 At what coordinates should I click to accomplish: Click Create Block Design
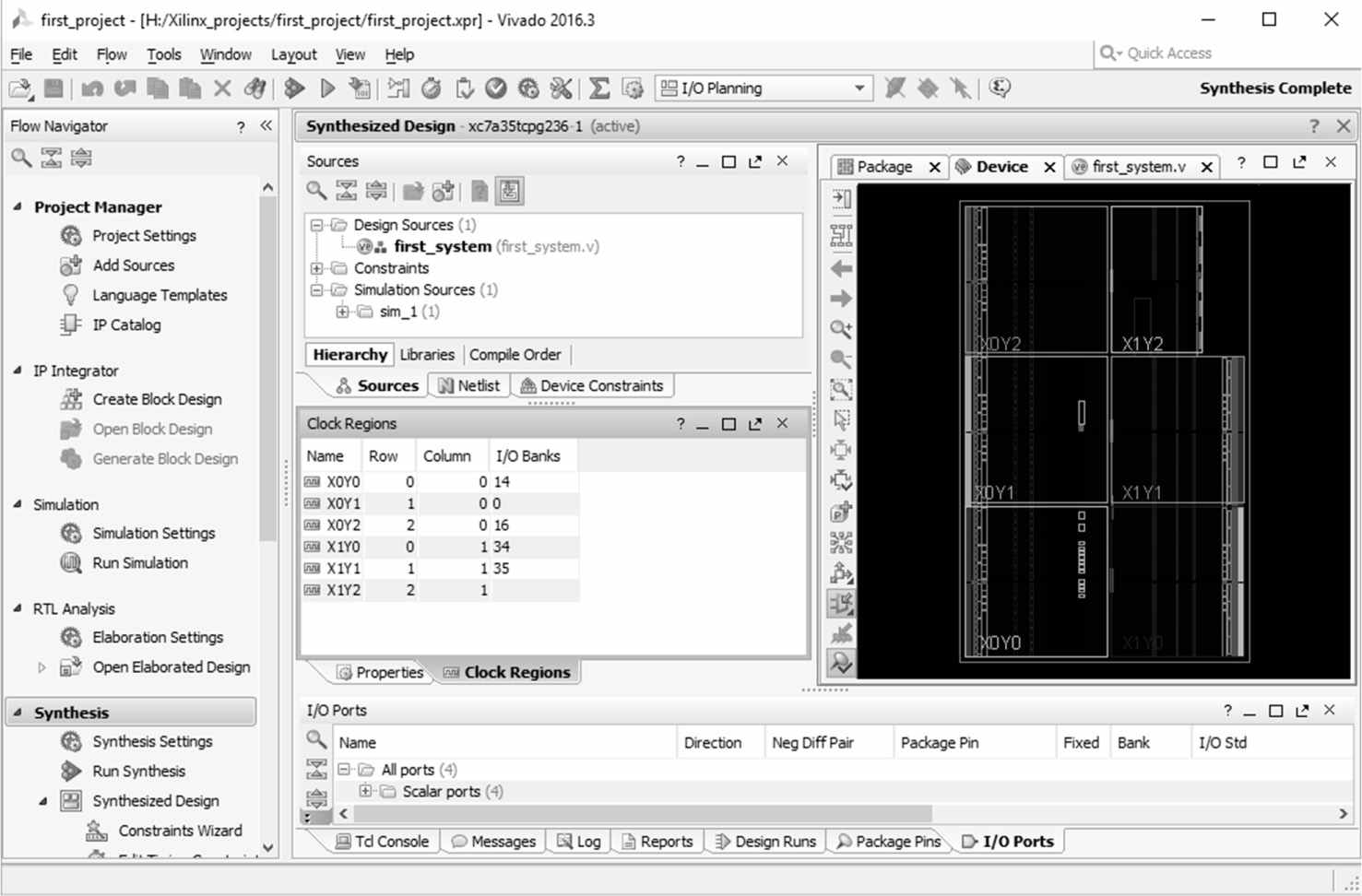(157, 399)
